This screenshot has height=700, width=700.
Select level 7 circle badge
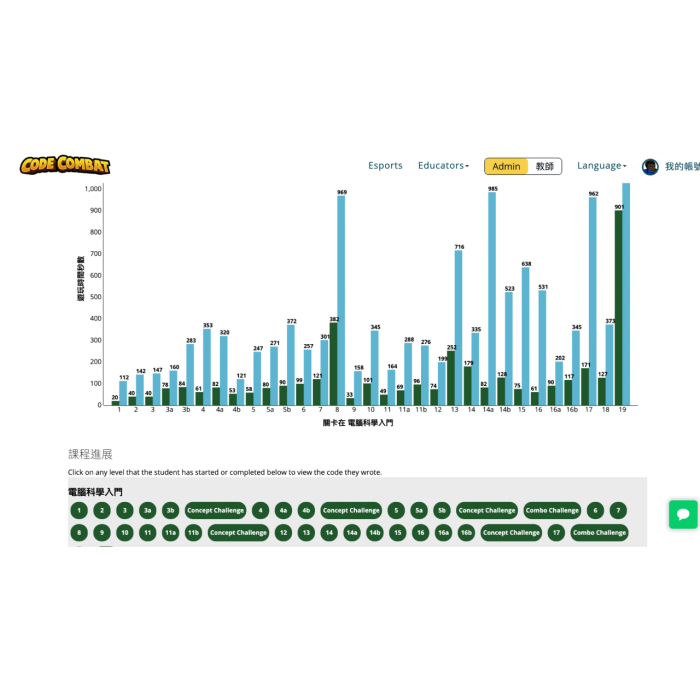[618, 510]
